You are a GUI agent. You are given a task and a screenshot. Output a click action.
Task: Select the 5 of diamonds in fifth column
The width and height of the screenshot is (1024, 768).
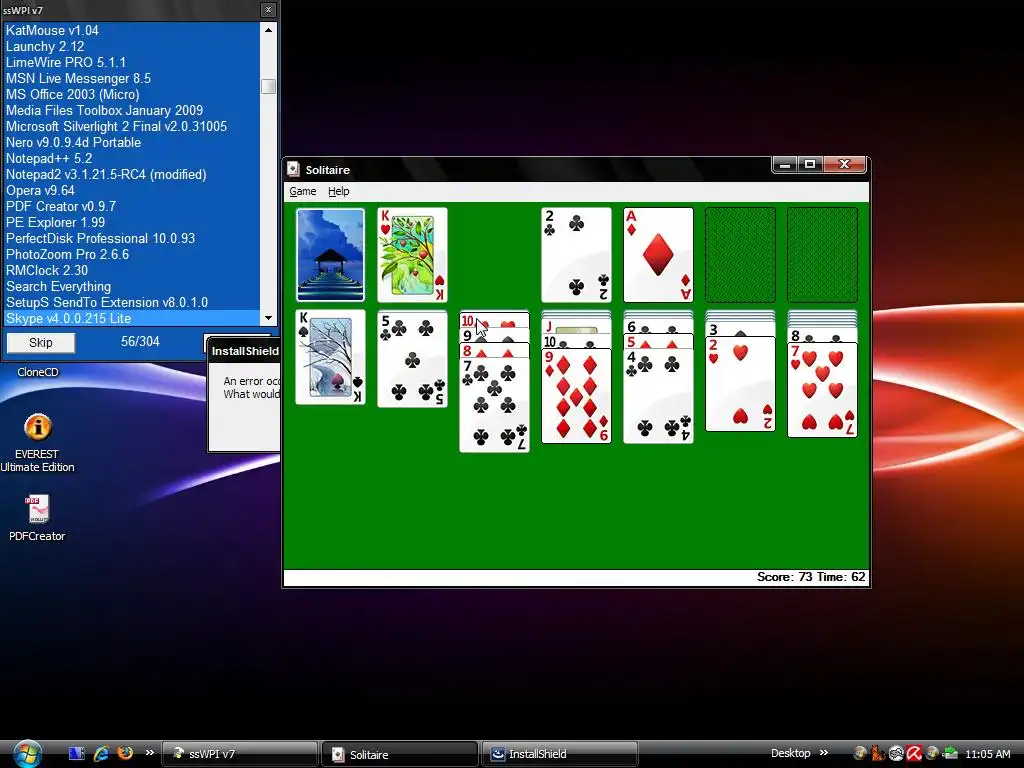pyautogui.click(x=658, y=342)
